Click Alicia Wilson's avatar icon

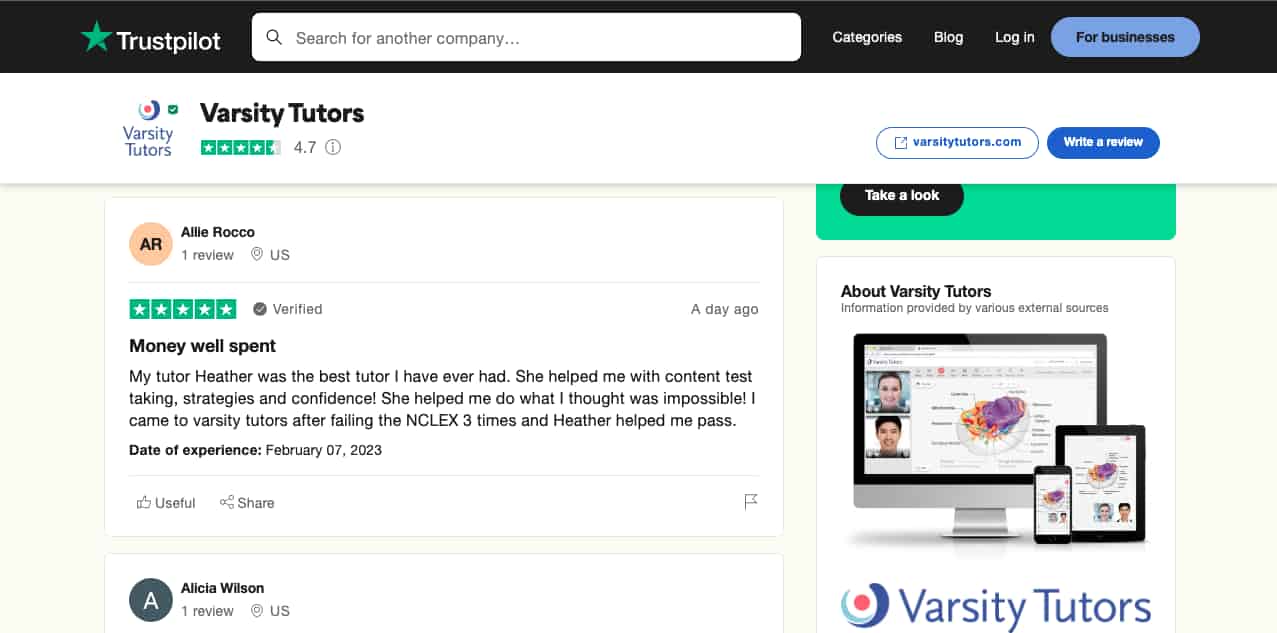coord(151,600)
